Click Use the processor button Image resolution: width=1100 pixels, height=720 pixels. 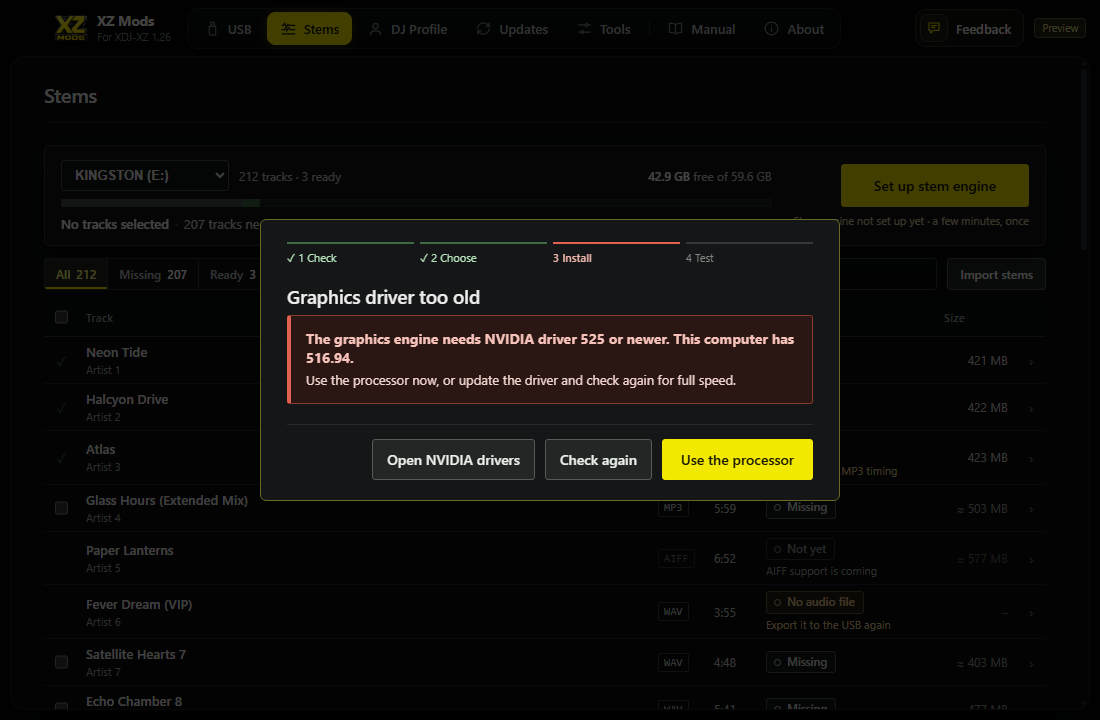pyautogui.click(x=737, y=460)
